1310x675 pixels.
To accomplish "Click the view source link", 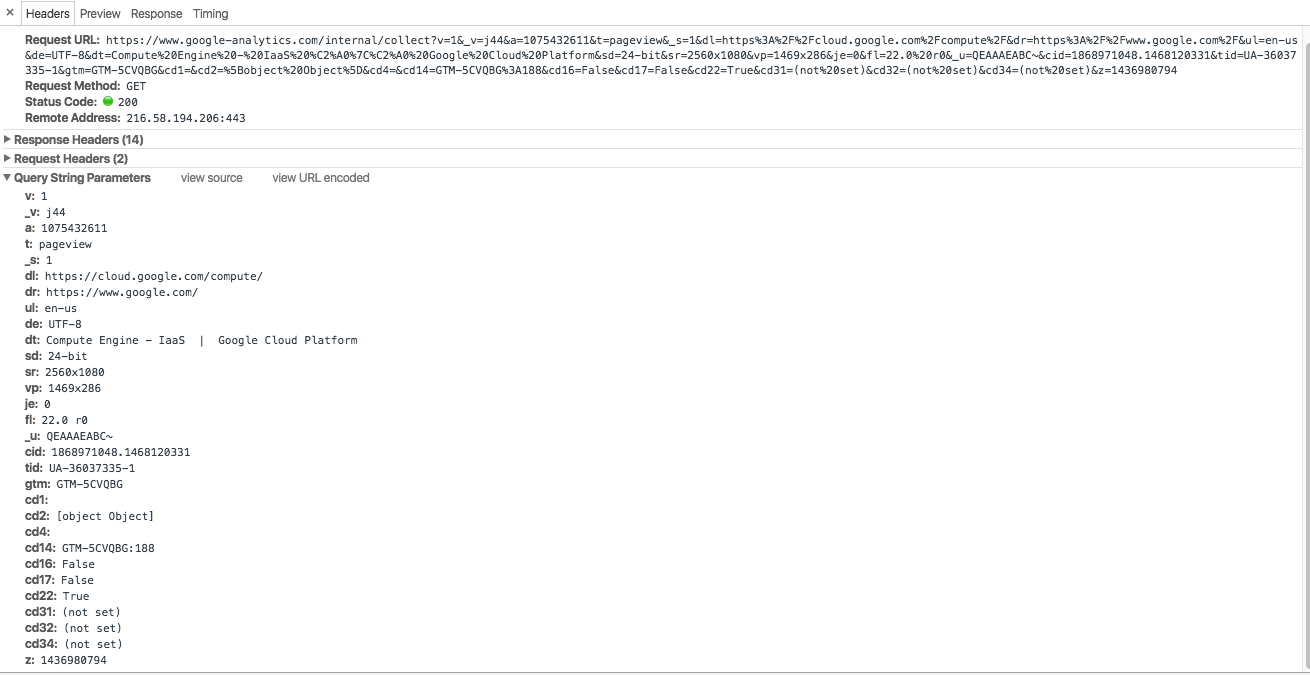I will (211, 178).
